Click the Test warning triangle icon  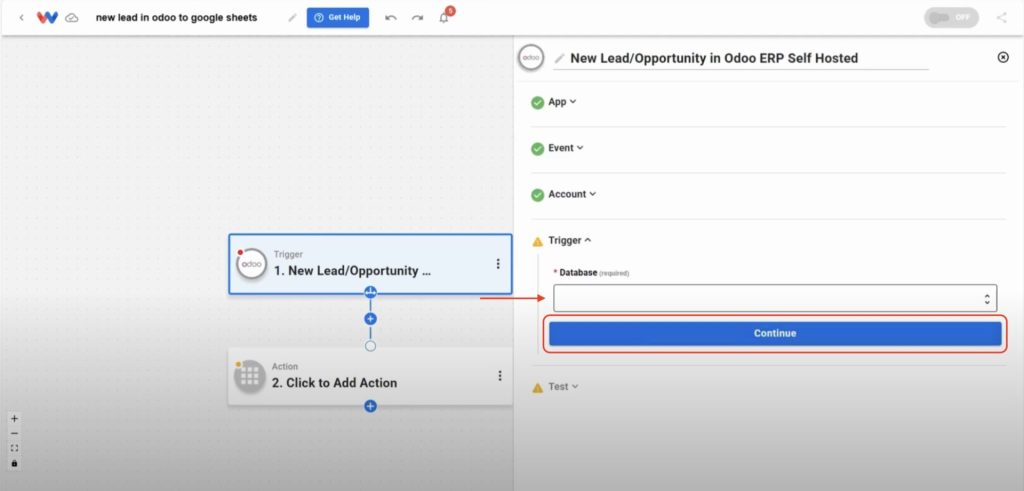click(x=537, y=388)
